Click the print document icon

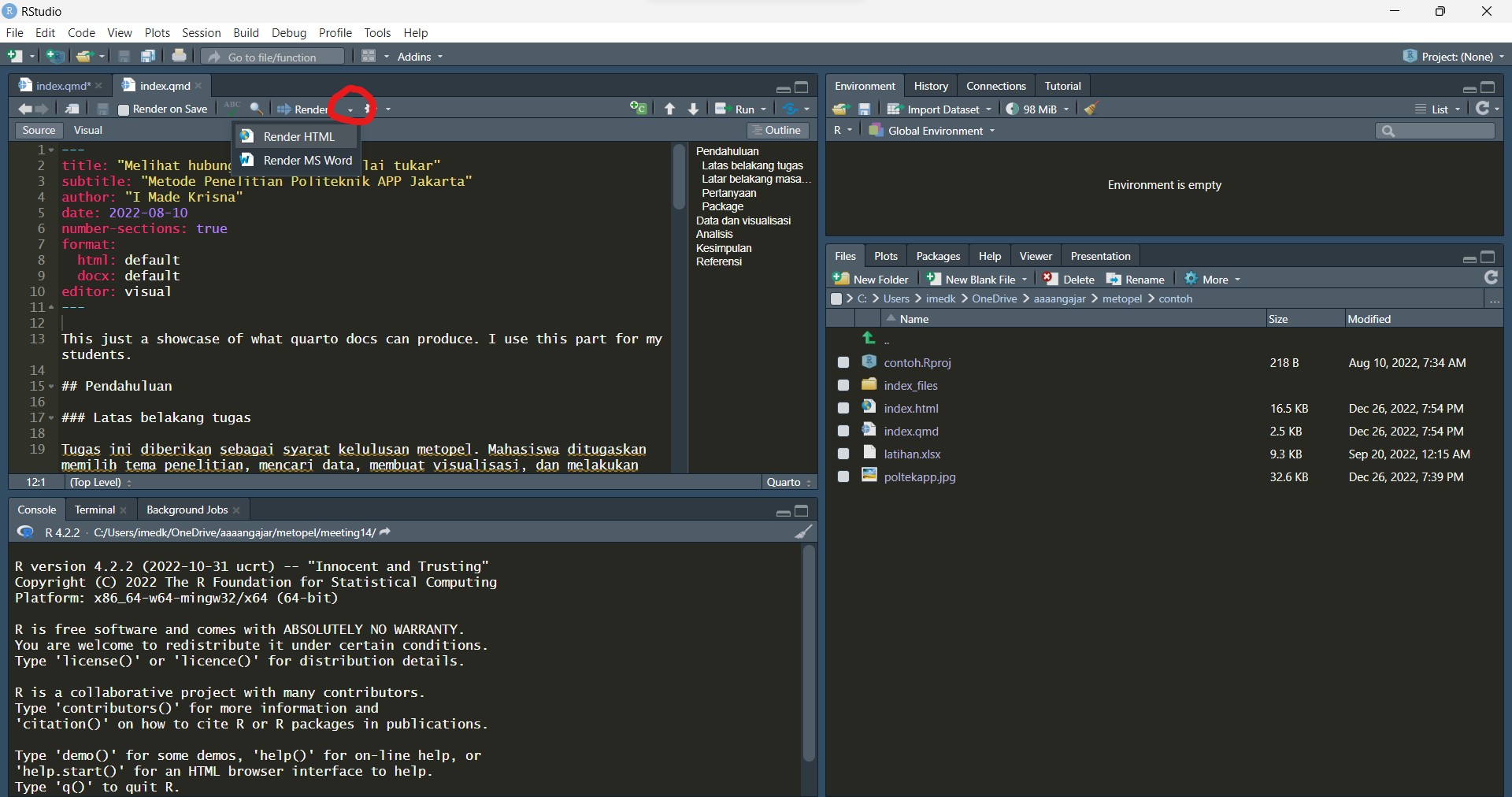179,56
